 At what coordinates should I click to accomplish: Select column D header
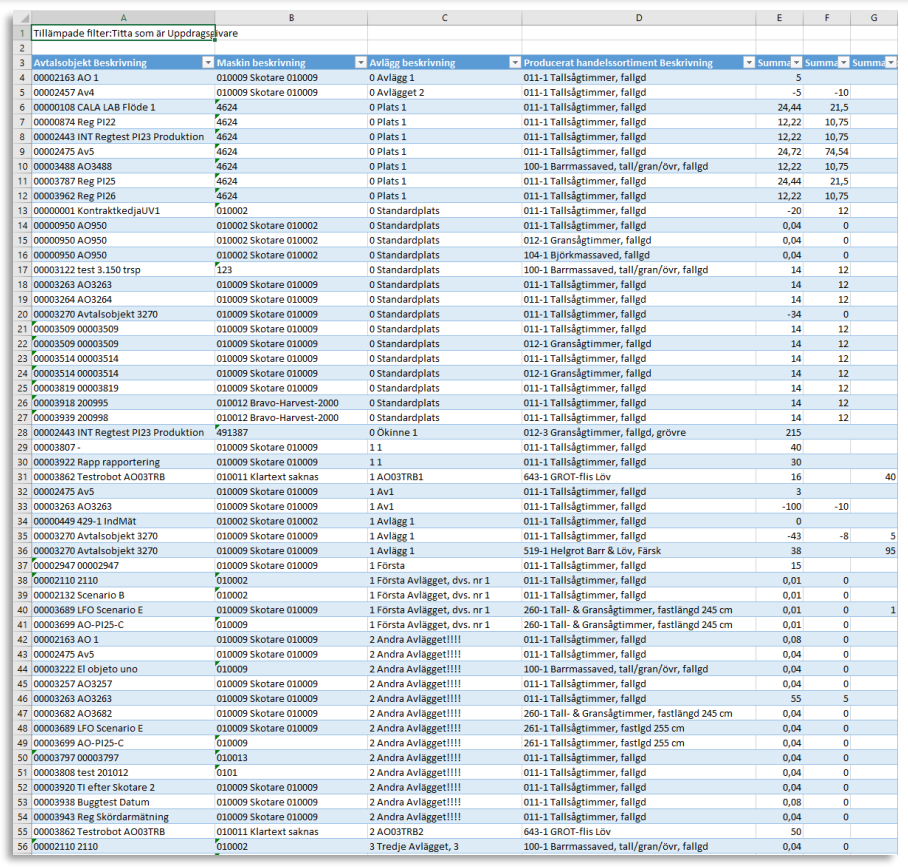(x=638, y=17)
